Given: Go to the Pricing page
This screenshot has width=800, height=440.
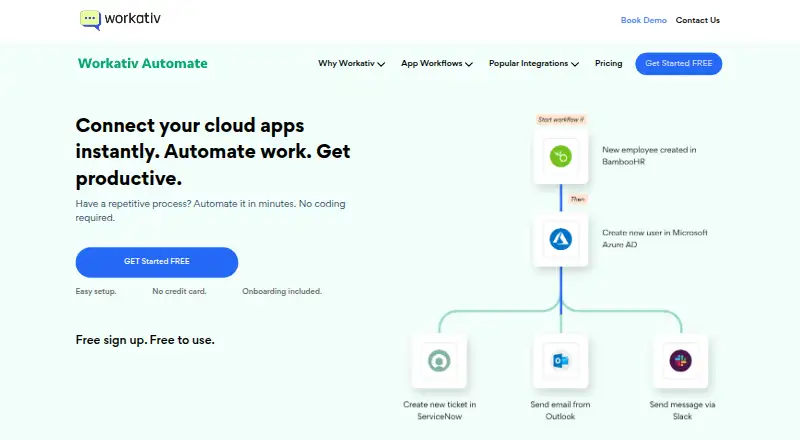Looking at the screenshot, I should pyautogui.click(x=609, y=63).
